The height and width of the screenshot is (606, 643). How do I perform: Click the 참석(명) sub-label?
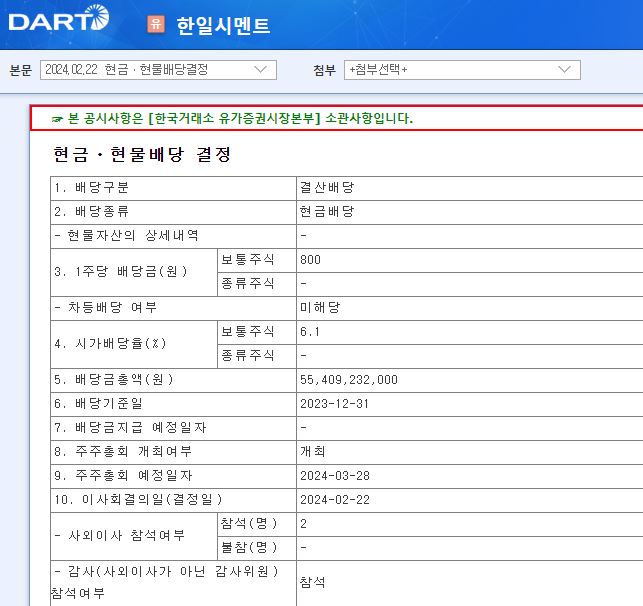[x=249, y=524]
